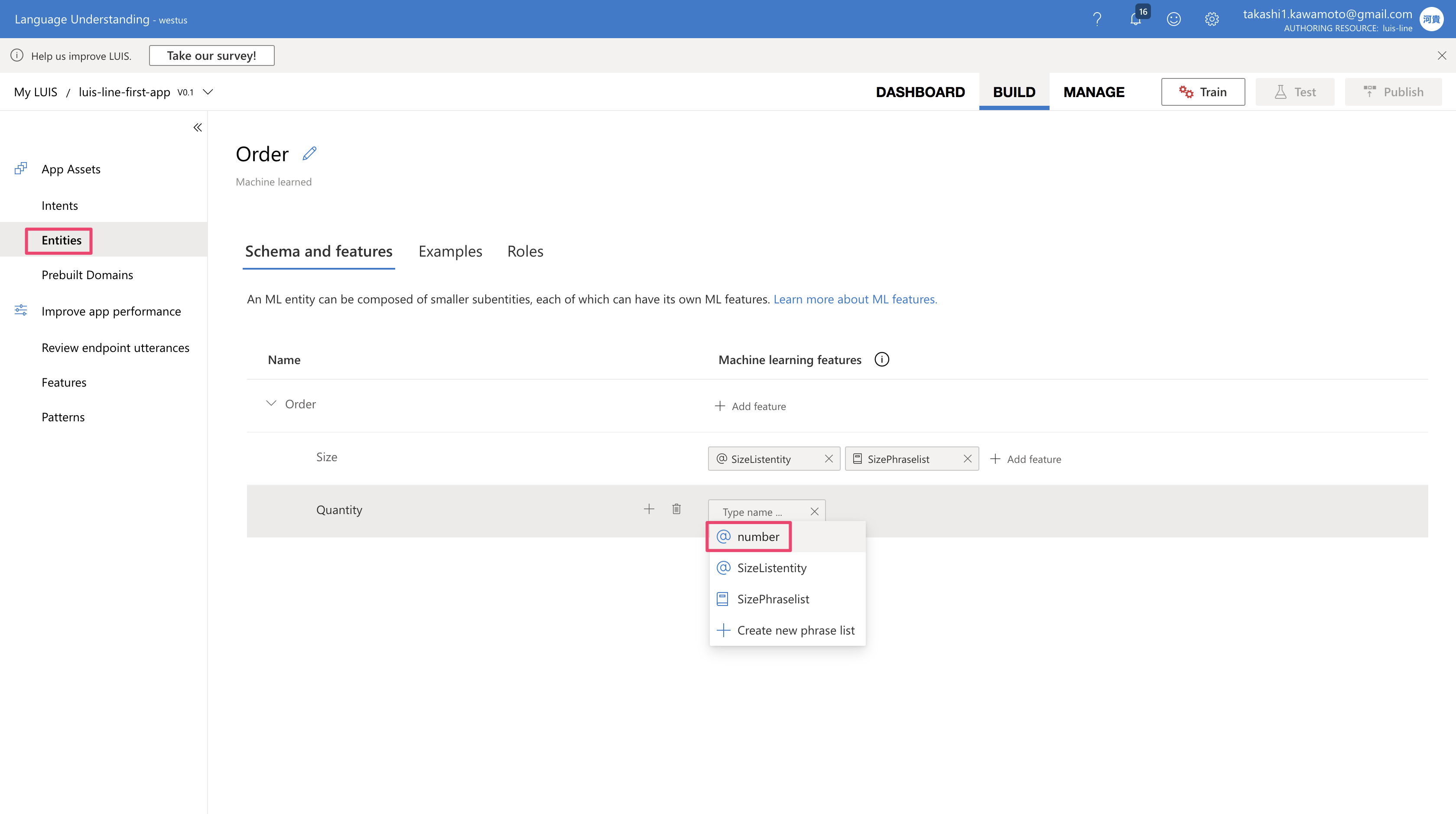Collapse the left sidebar panel

click(x=197, y=128)
